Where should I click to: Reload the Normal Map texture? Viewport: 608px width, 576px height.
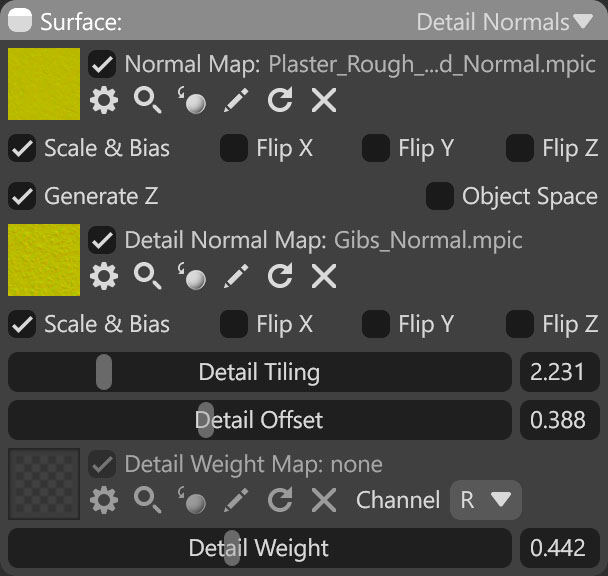(280, 100)
